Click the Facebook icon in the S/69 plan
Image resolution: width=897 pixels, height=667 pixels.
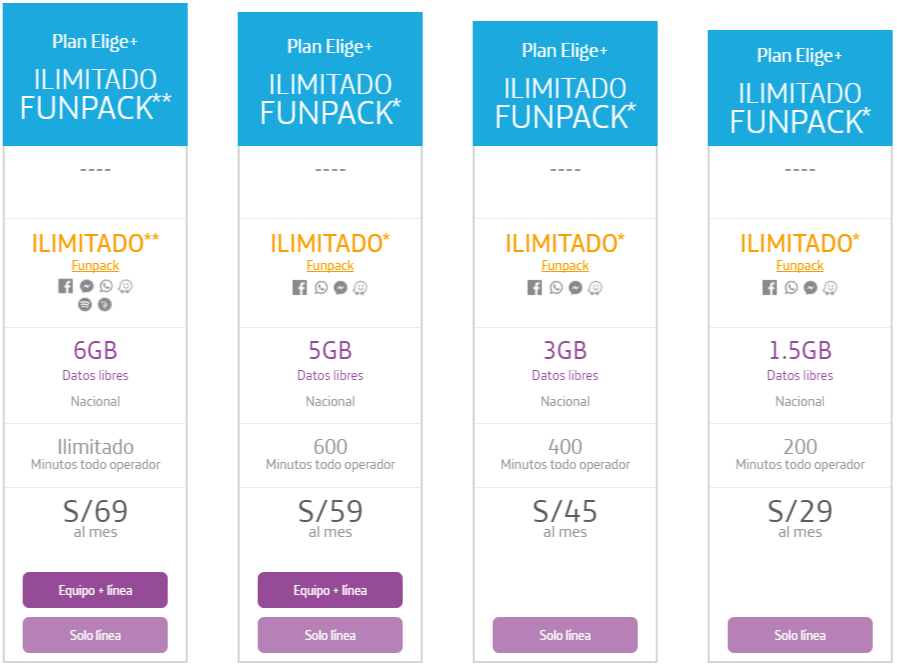(66, 285)
